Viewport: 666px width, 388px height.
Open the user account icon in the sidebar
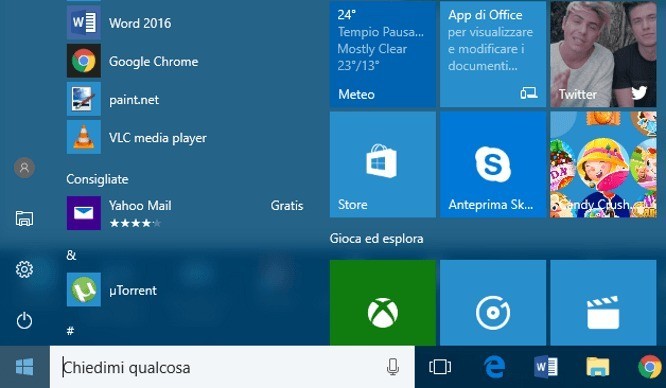coord(24,167)
